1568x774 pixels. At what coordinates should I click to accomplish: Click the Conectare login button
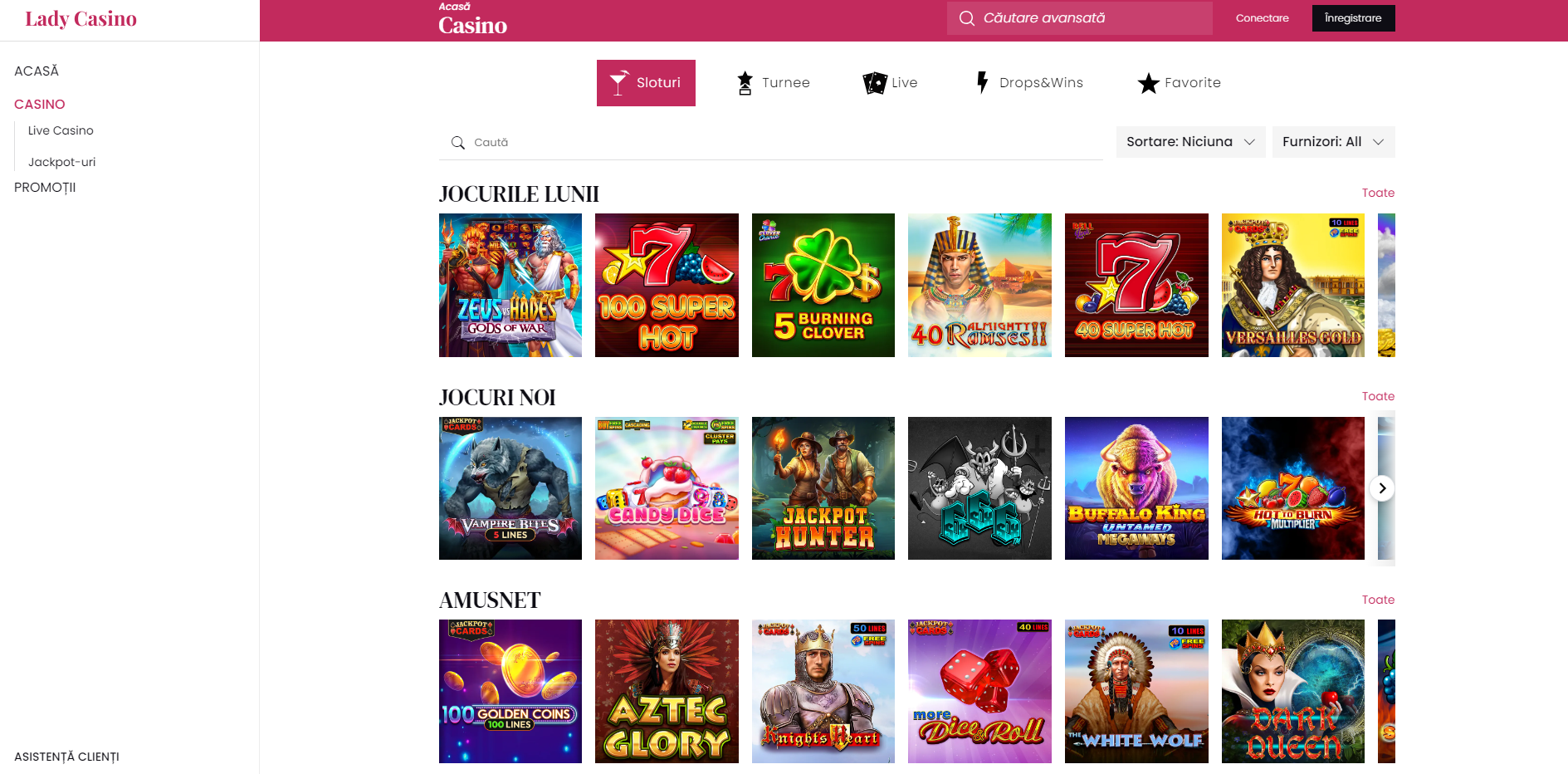pos(1262,18)
